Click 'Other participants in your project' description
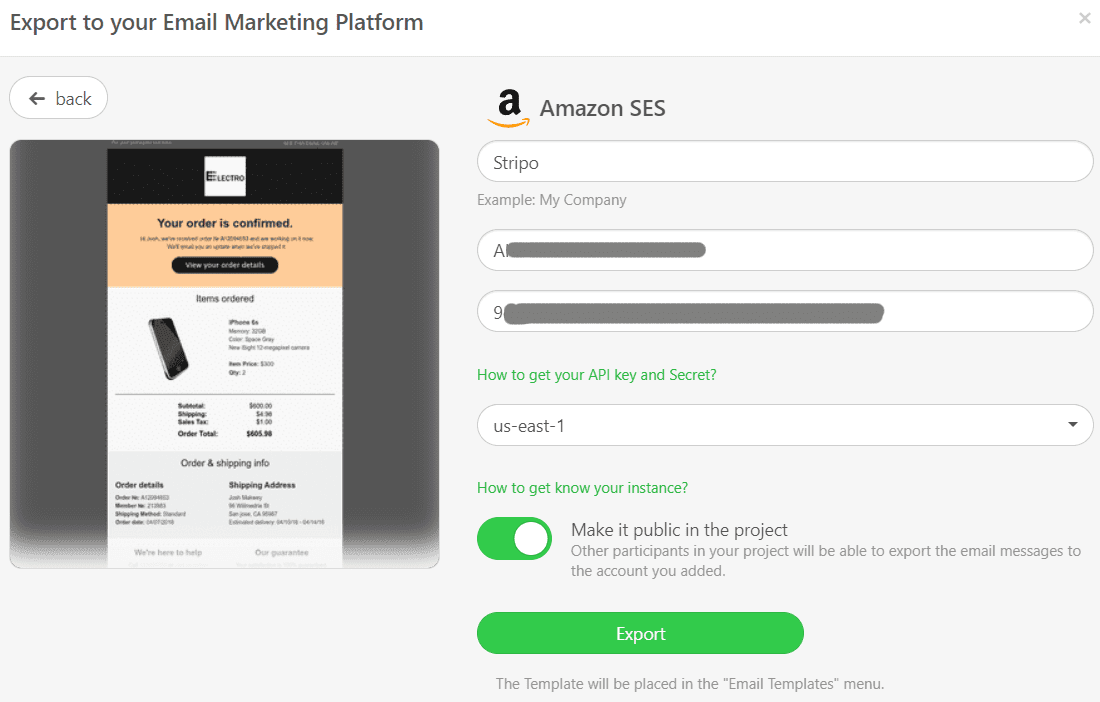 826,561
